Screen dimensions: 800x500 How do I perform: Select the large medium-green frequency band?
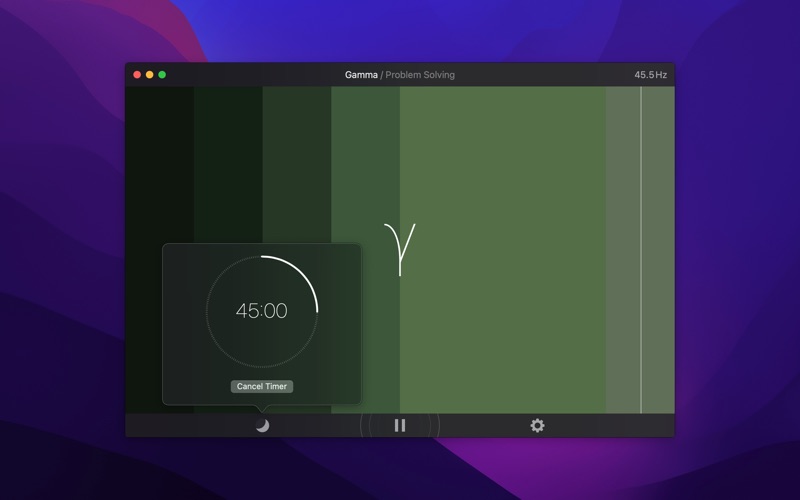[503, 250]
